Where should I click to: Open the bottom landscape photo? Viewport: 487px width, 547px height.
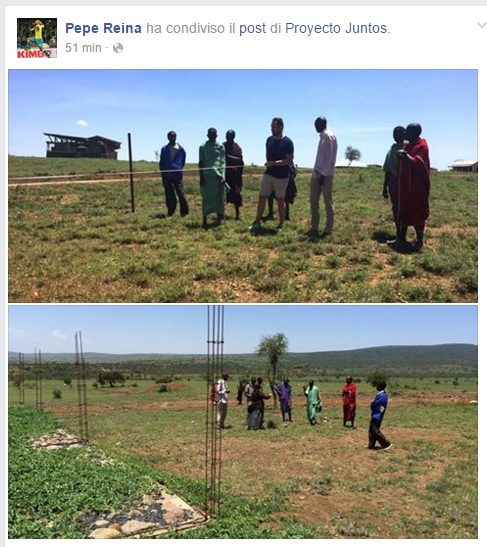click(x=243, y=422)
